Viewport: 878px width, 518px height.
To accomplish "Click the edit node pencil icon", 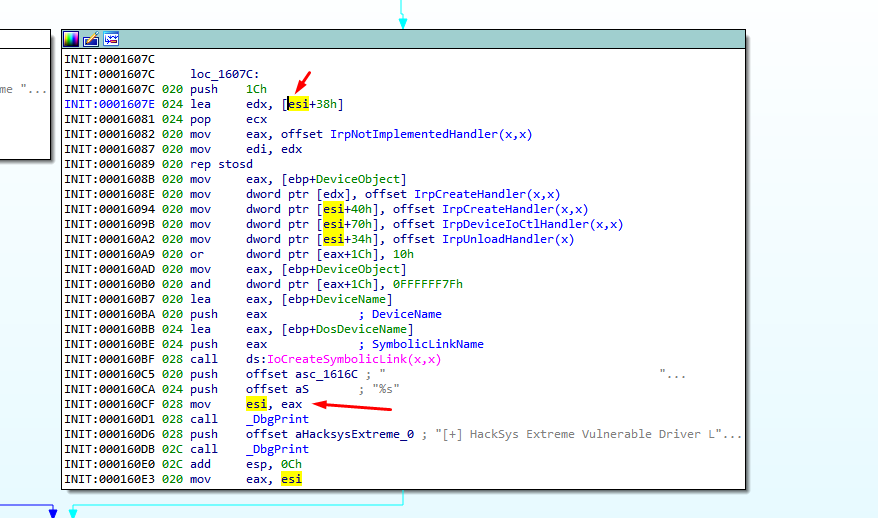I will pos(90,39).
